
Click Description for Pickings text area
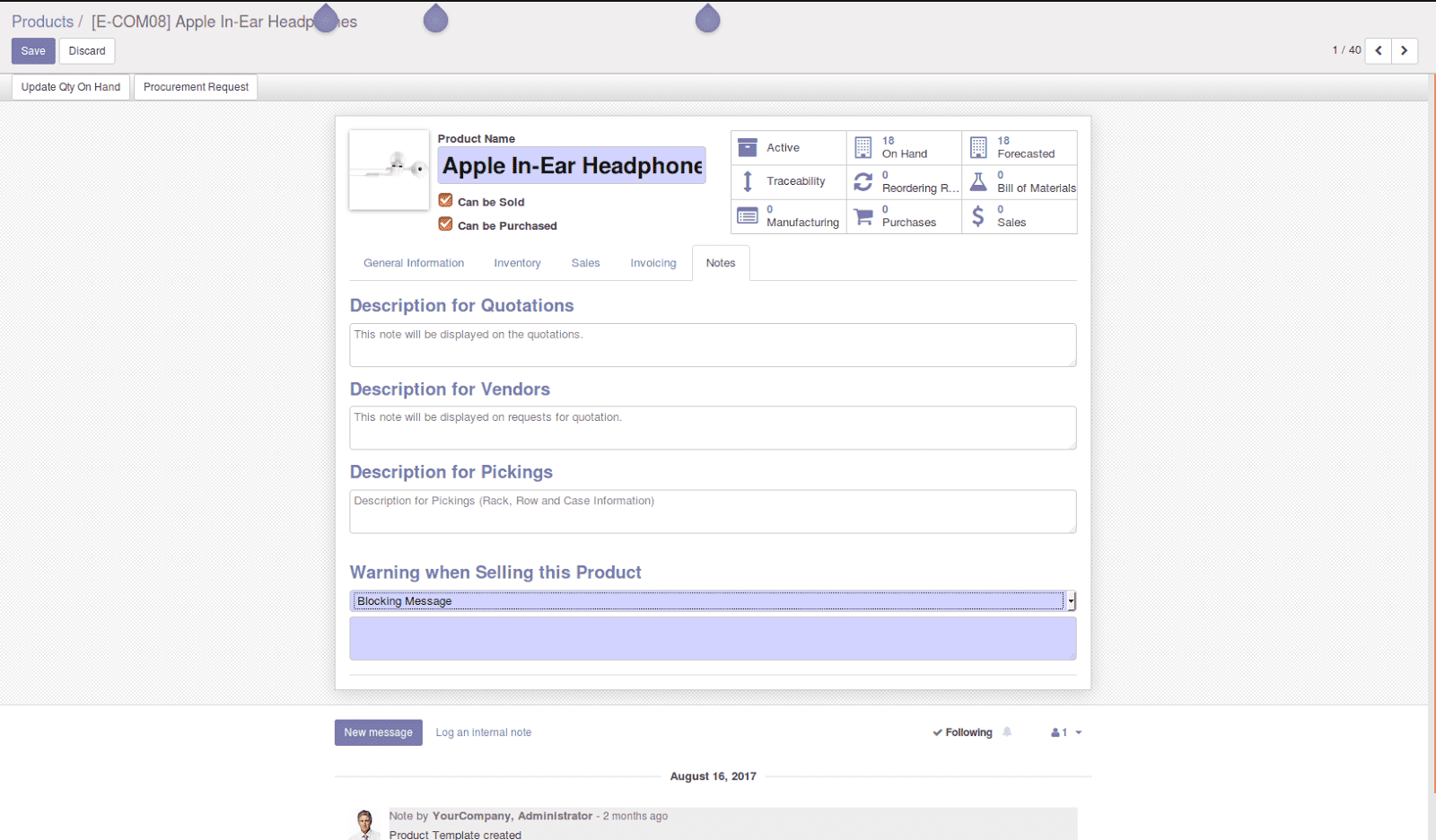click(713, 512)
